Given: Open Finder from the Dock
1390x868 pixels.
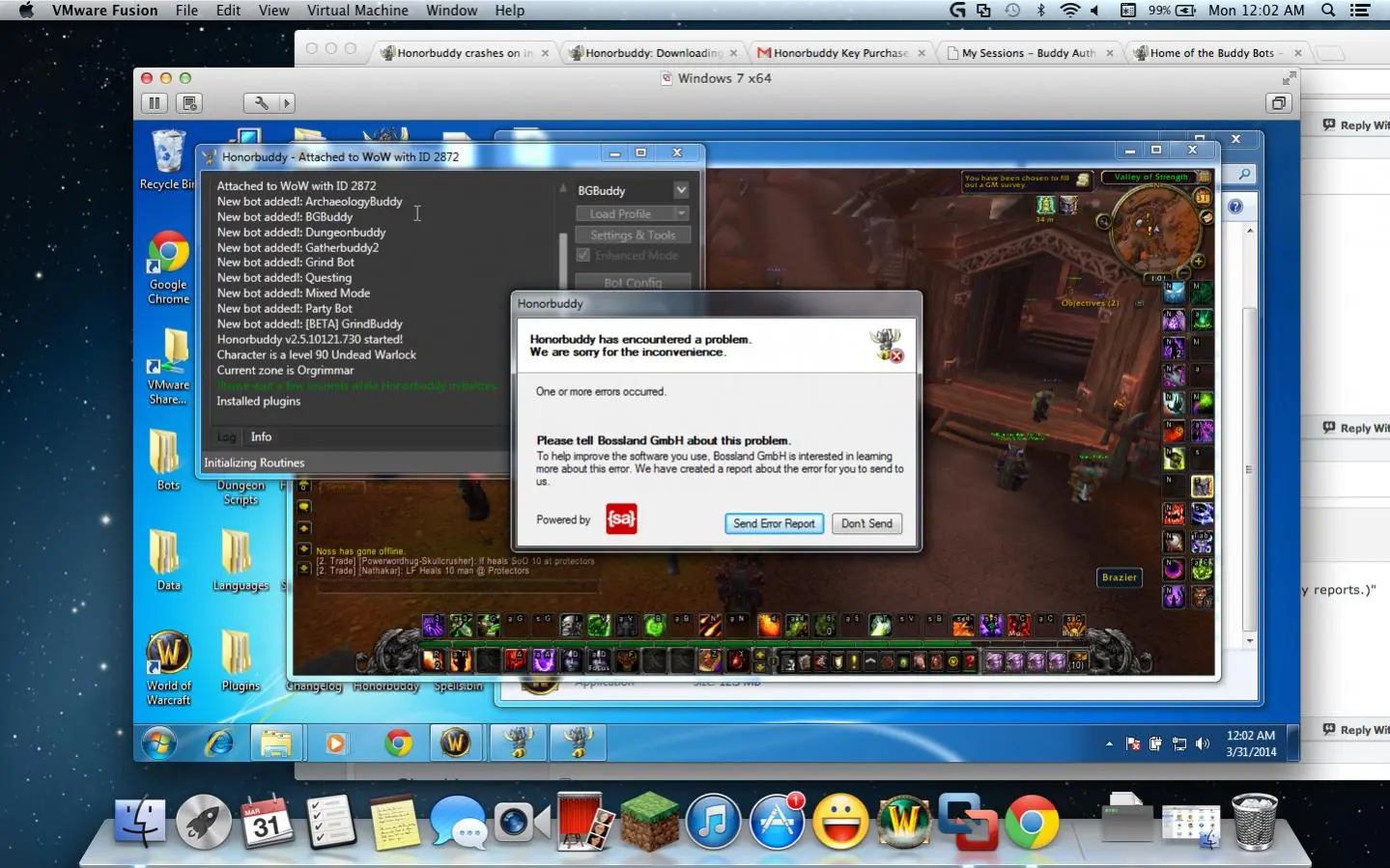Looking at the screenshot, I should point(140,822).
